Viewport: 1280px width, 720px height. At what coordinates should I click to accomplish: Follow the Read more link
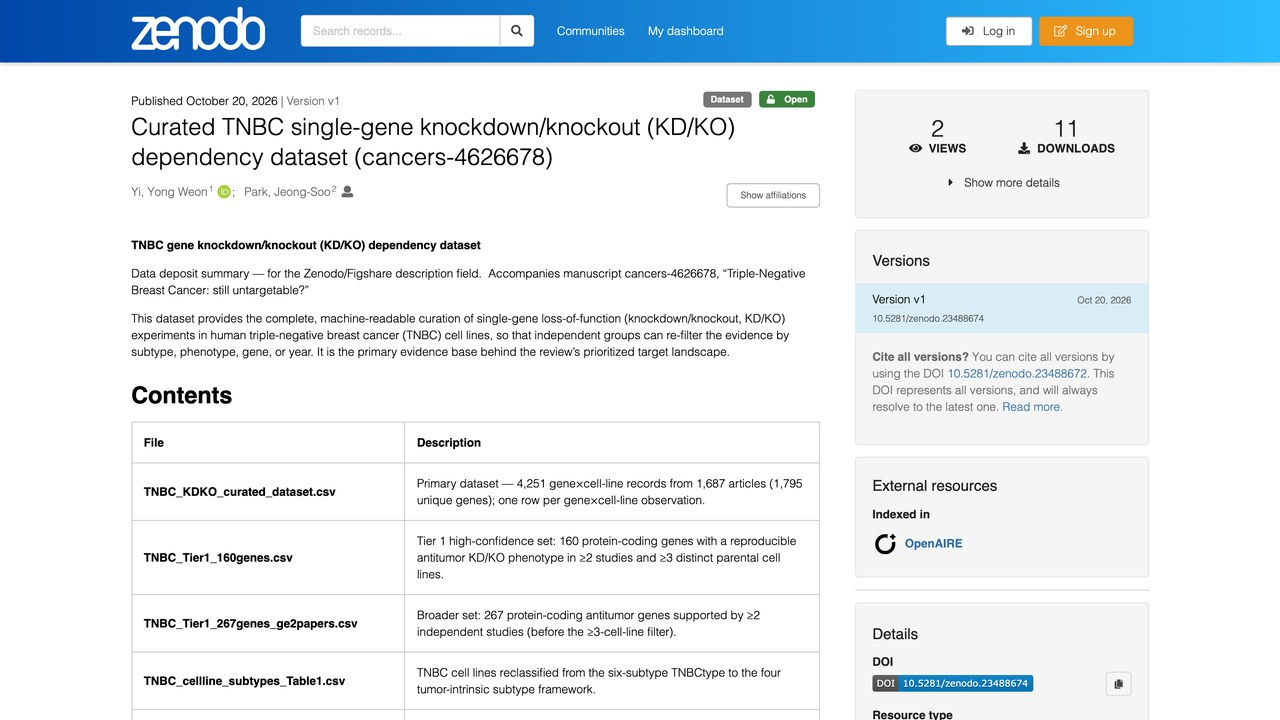1032,407
